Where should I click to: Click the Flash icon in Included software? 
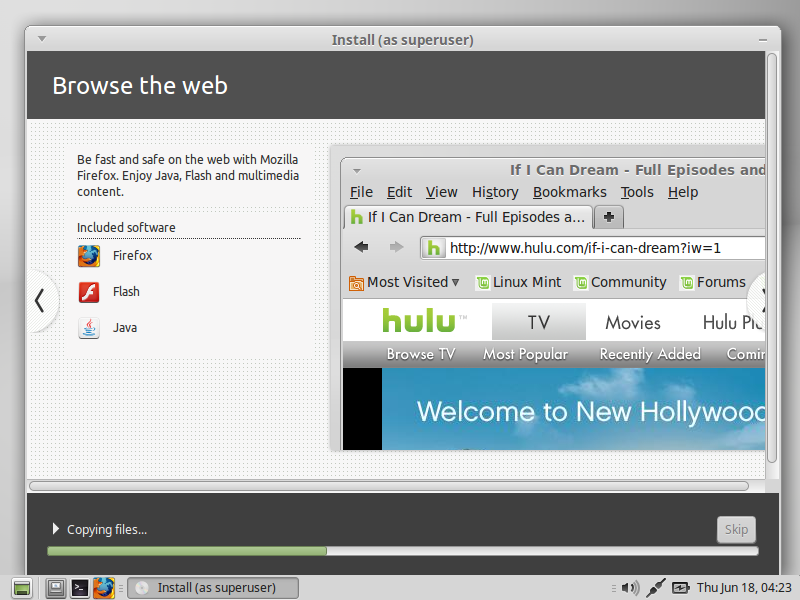coord(89,292)
